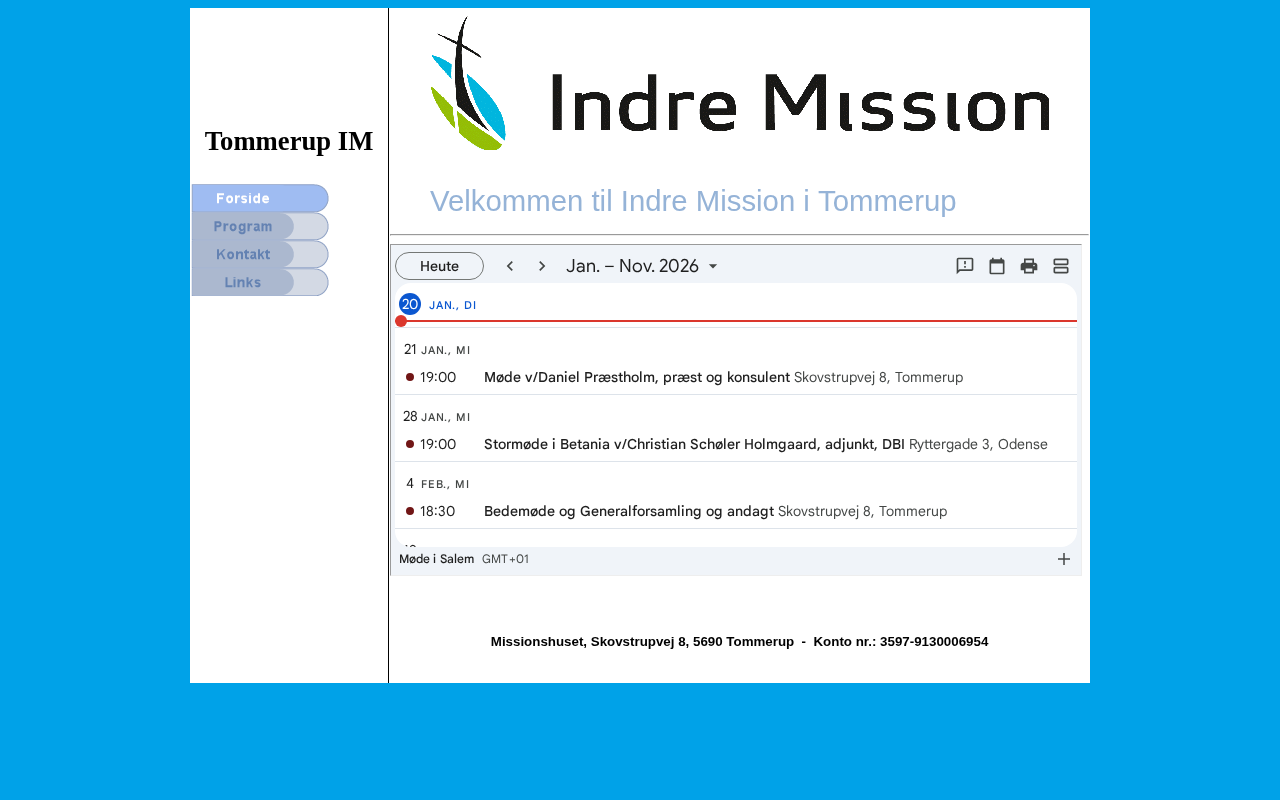Click the GMT+01 timezone label
Viewport: 1280px width, 800px height.
point(506,559)
